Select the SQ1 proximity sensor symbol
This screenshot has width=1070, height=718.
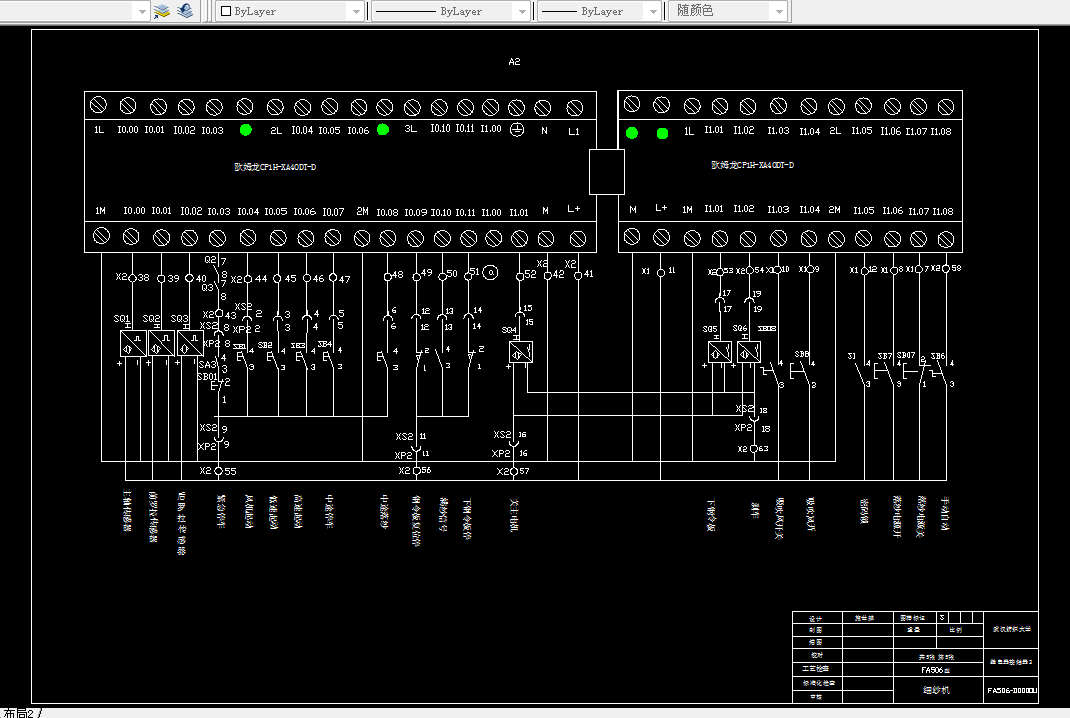point(133,343)
